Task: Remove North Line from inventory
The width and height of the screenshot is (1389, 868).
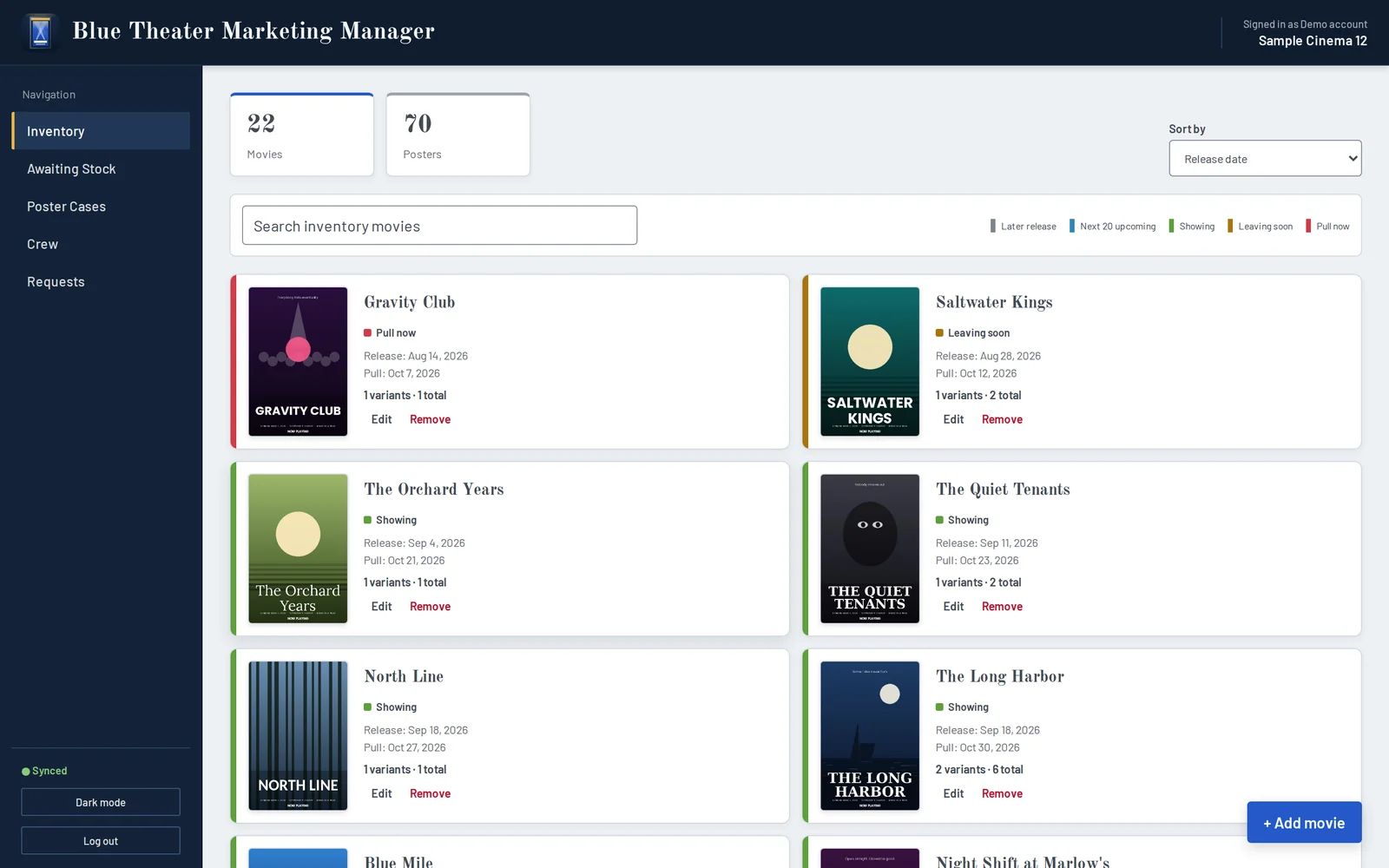Action: 431,793
